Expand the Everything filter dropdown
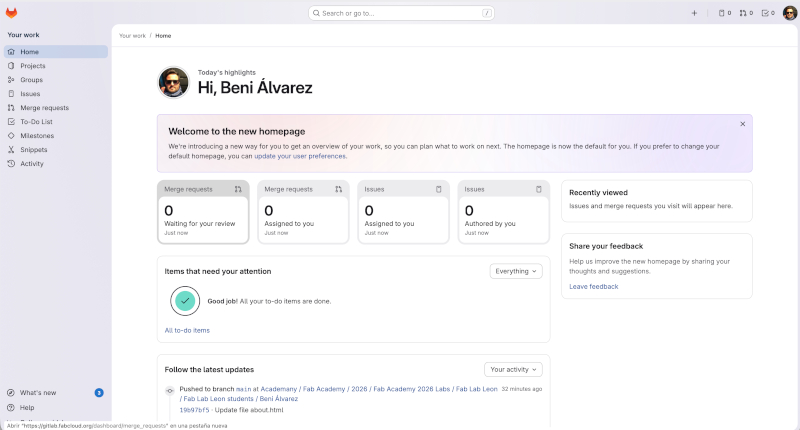Screen dimensions: 800x430 (516, 271)
